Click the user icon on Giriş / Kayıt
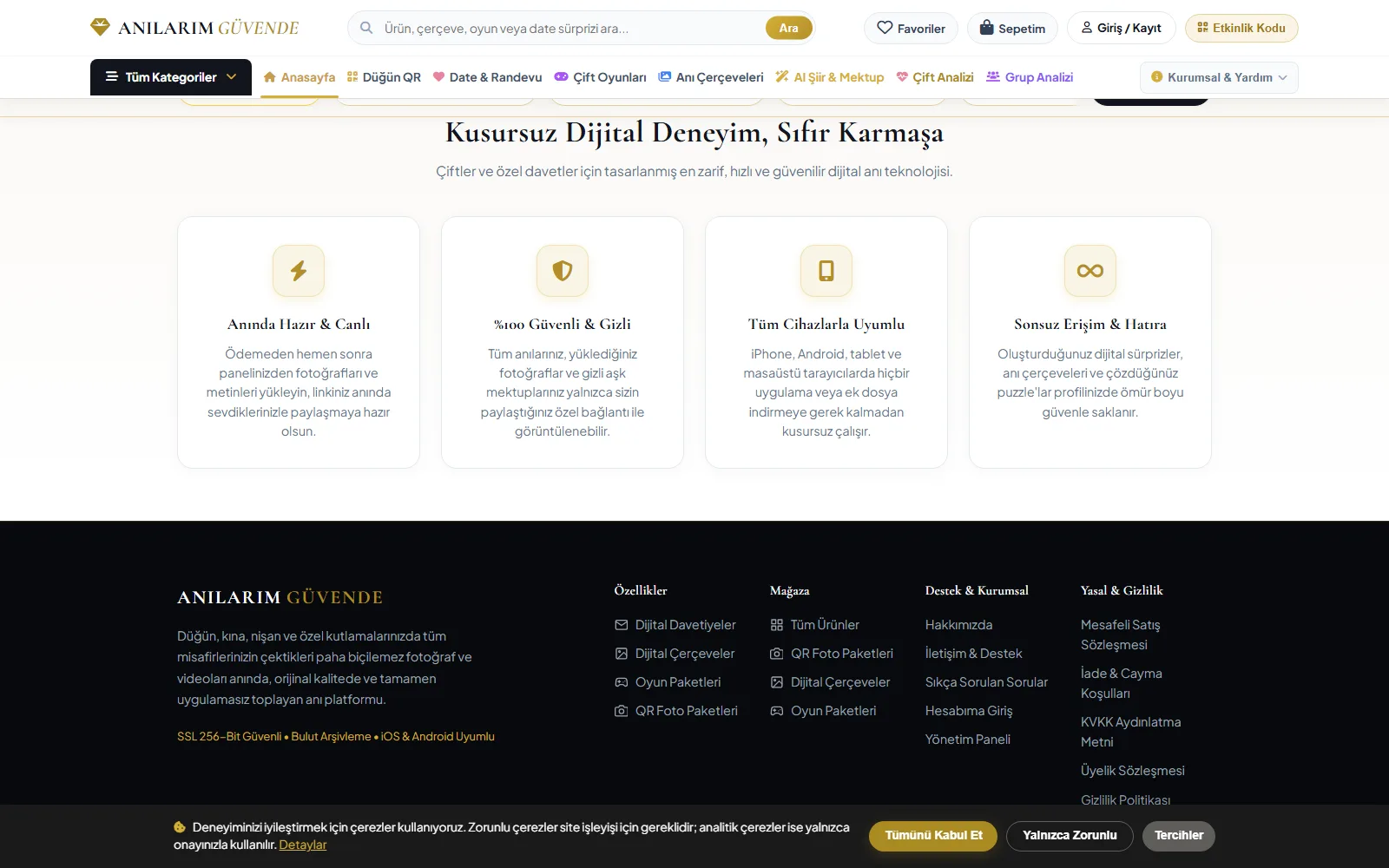Screen dimensions: 1389x868 pyautogui.click(x=1086, y=28)
